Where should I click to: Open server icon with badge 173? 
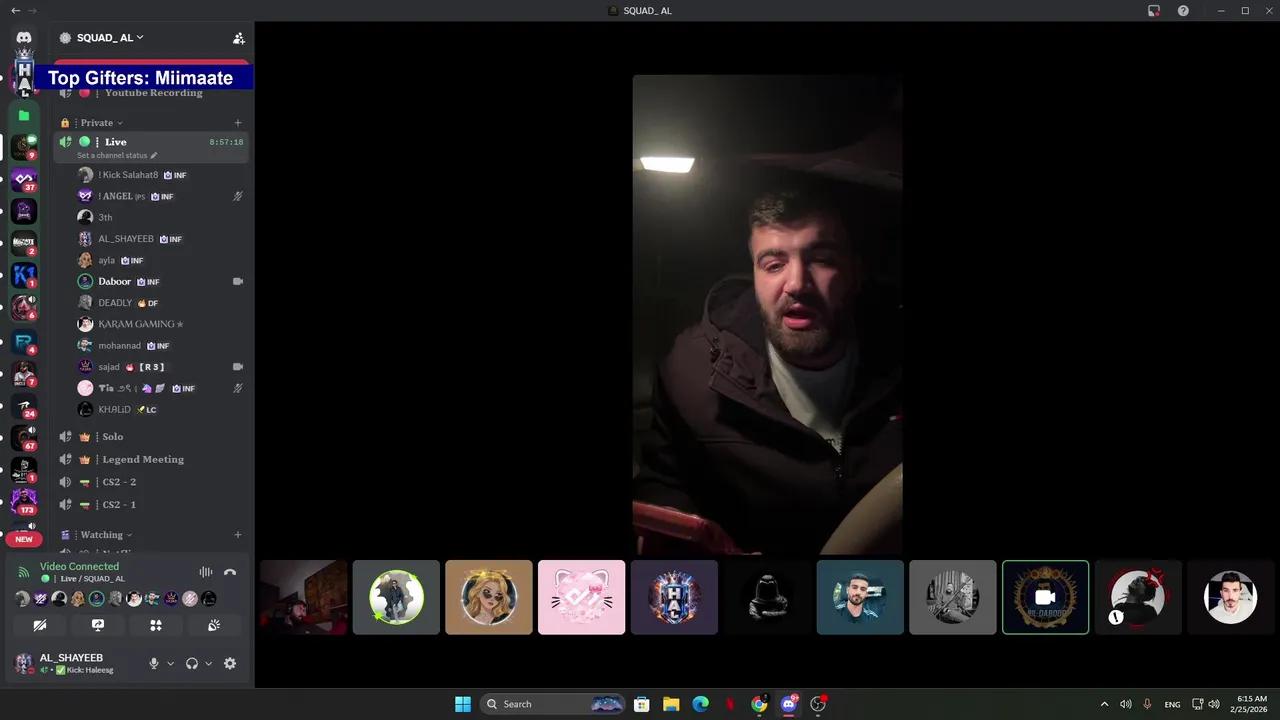[24, 500]
